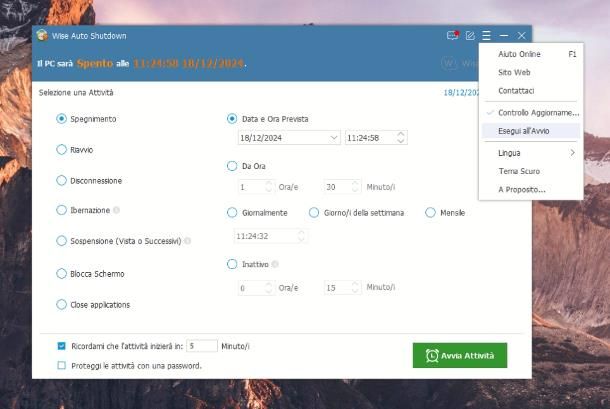The height and width of the screenshot is (409, 610).
Task: Click the Avvia Attività button
Action: [x=460, y=355]
